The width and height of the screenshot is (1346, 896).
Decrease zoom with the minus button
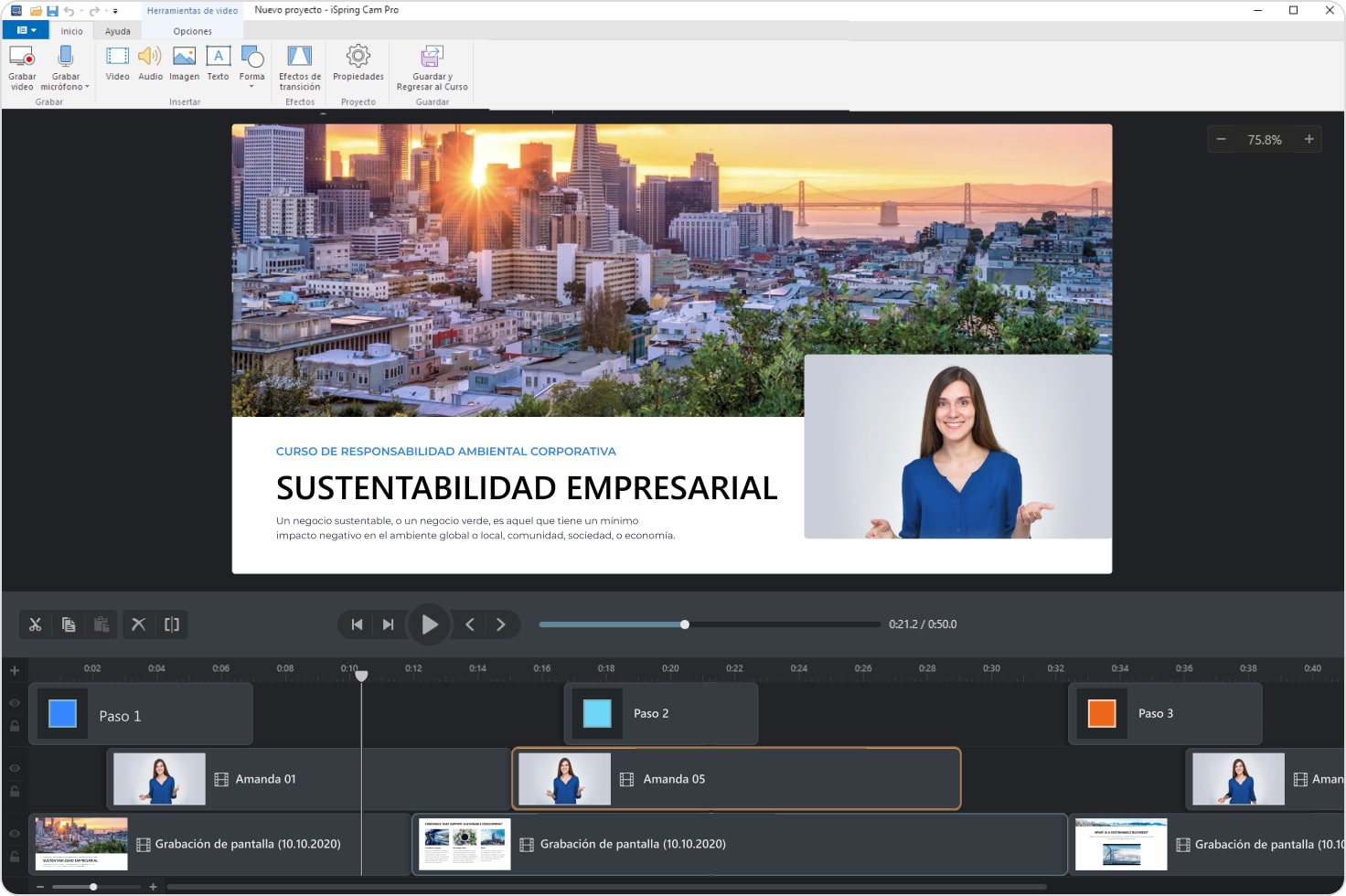click(x=1222, y=139)
